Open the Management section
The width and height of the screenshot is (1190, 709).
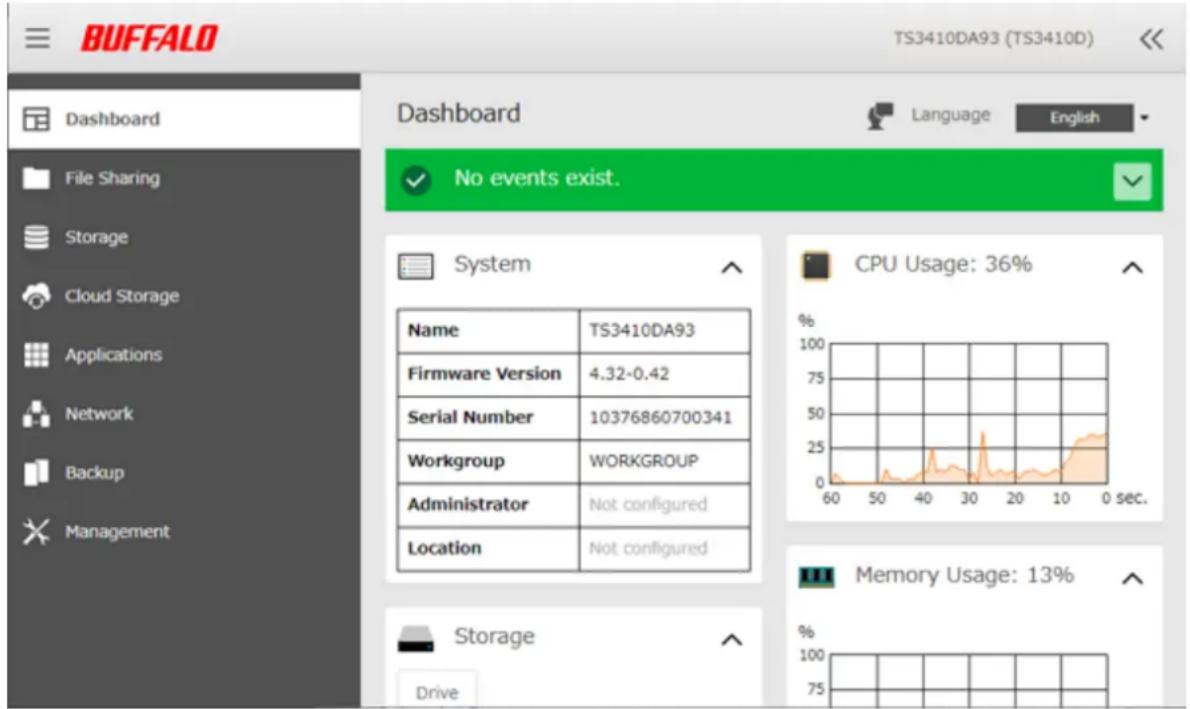184,531
